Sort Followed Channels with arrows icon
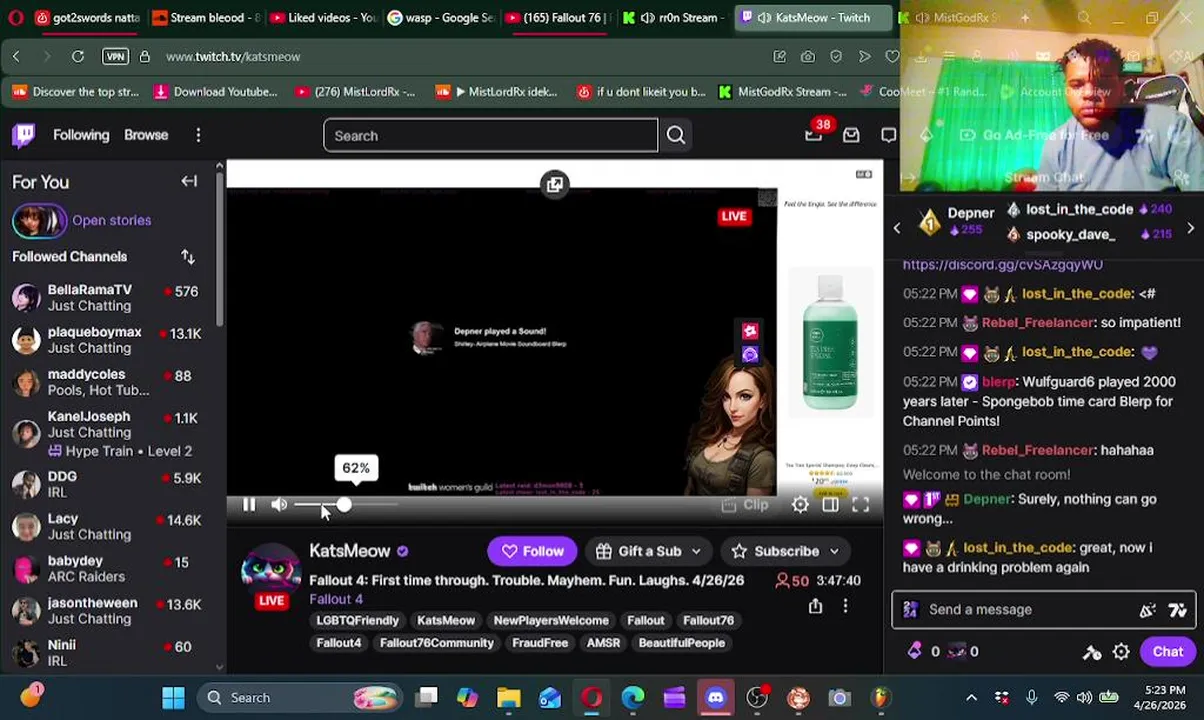1204x720 pixels. [188, 257]
